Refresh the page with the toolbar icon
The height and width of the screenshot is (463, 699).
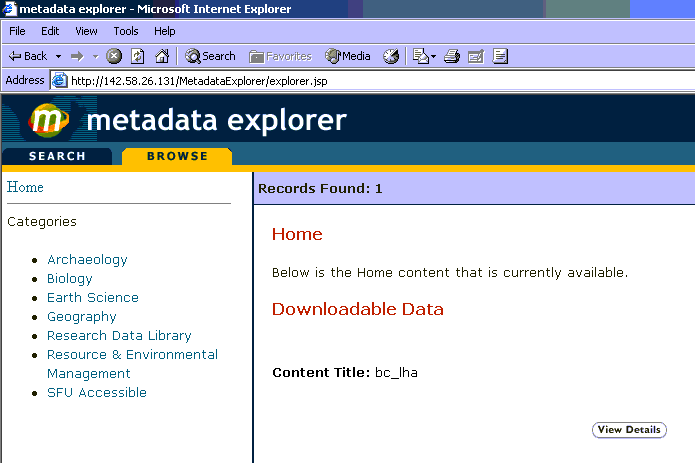click(138, 56)
